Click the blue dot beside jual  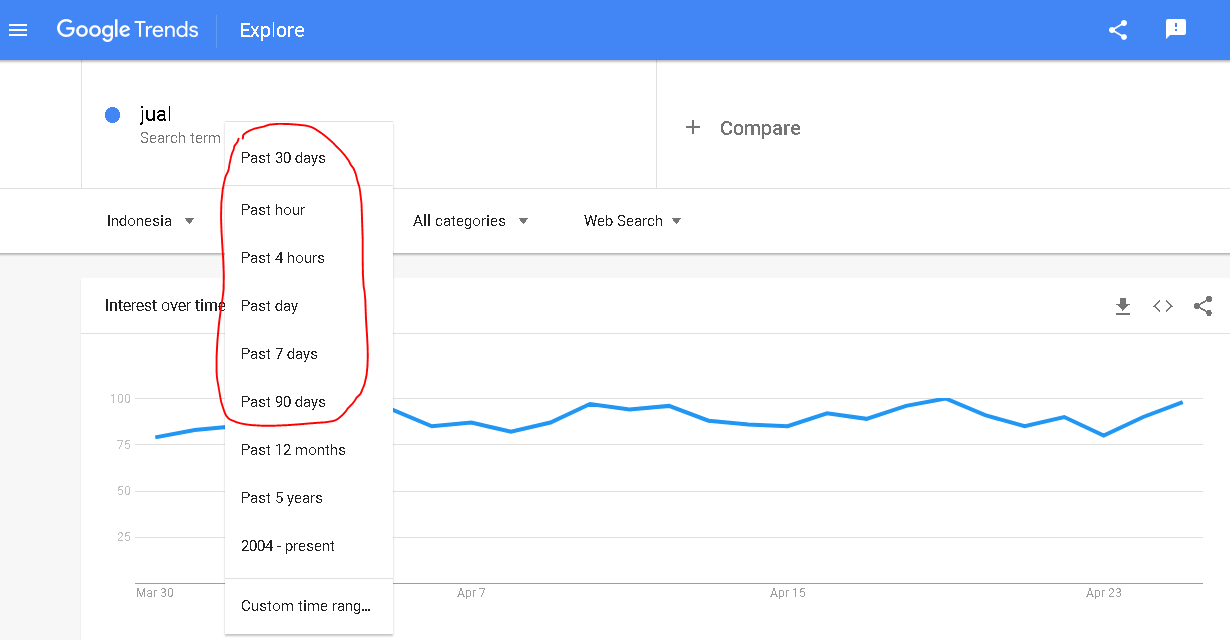tap(113, 115)
